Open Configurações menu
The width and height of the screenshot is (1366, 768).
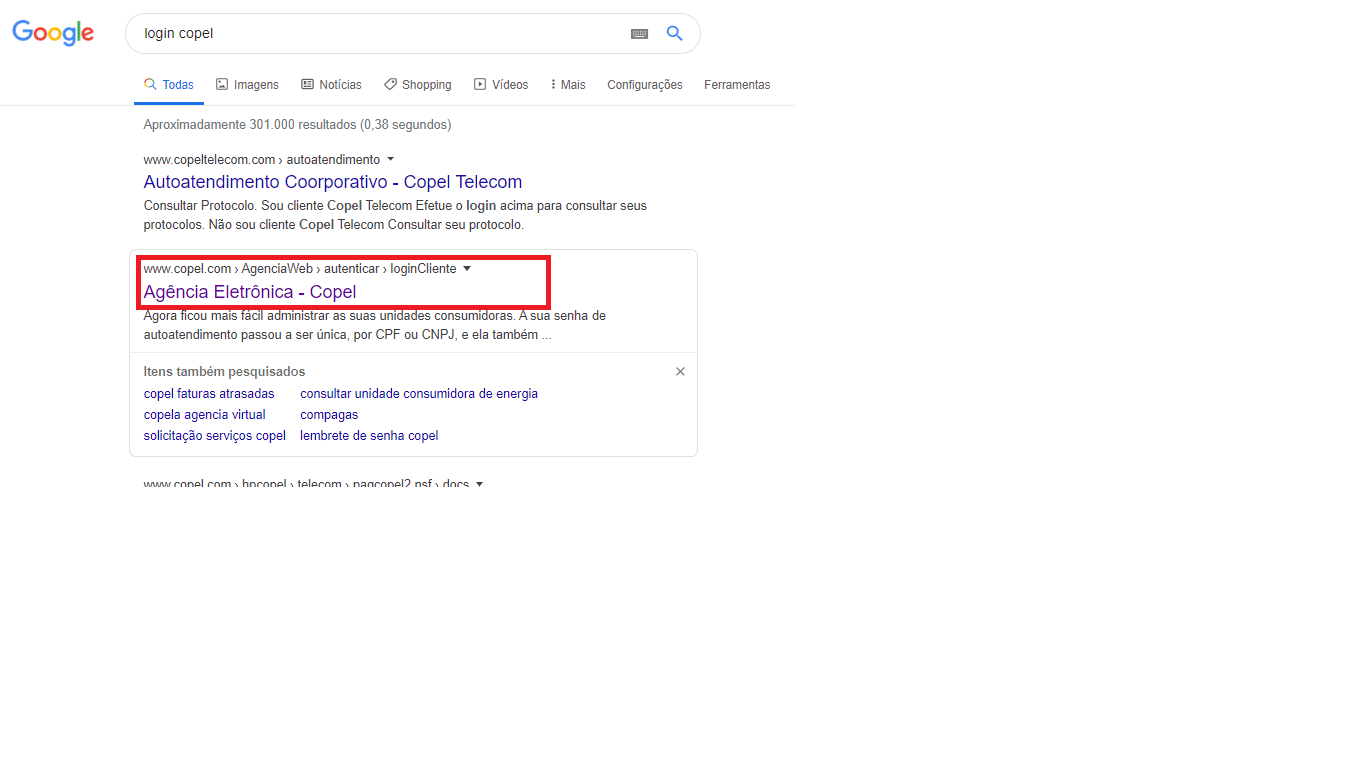point(645,85)
